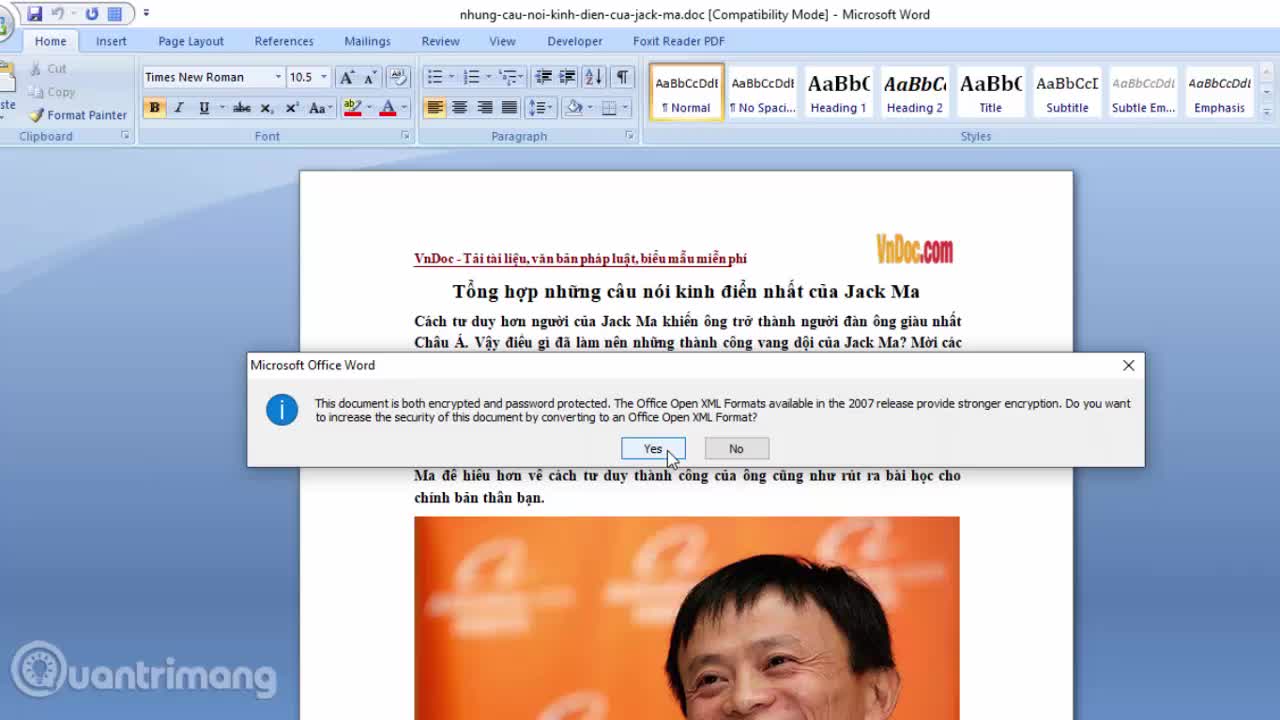The width and height of the screenshot is (1280, 720).
Task: Click No in the Word dialog
Action: pos(736,449)
